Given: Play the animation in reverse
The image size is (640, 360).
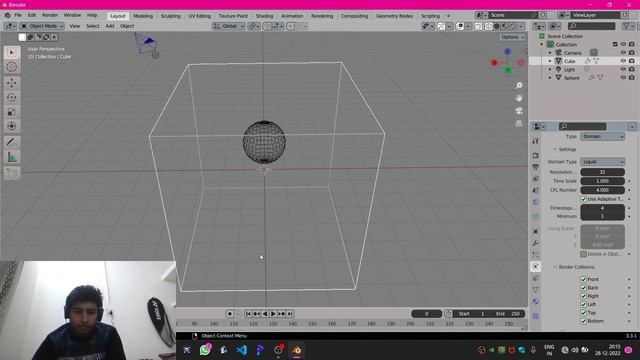Looking at the screenshot, I should point(265,313).
